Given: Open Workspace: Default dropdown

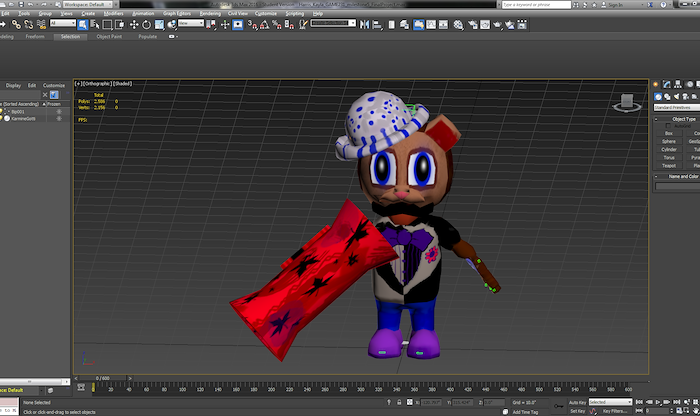Looking at the screenshot, I should click(88, 4).
